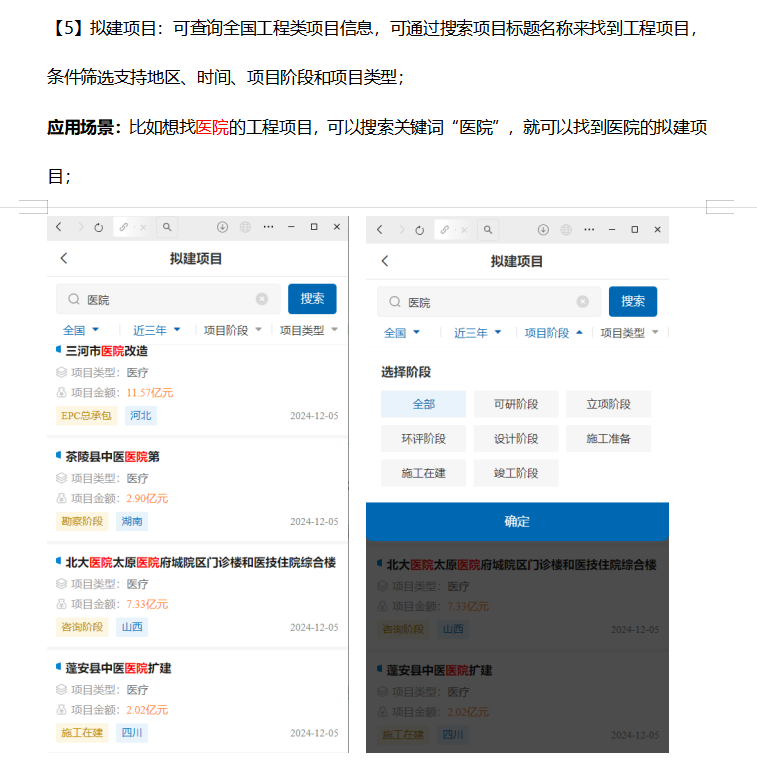
Task: Clear the 医院 search text in left panel
Action: point(262,299)
